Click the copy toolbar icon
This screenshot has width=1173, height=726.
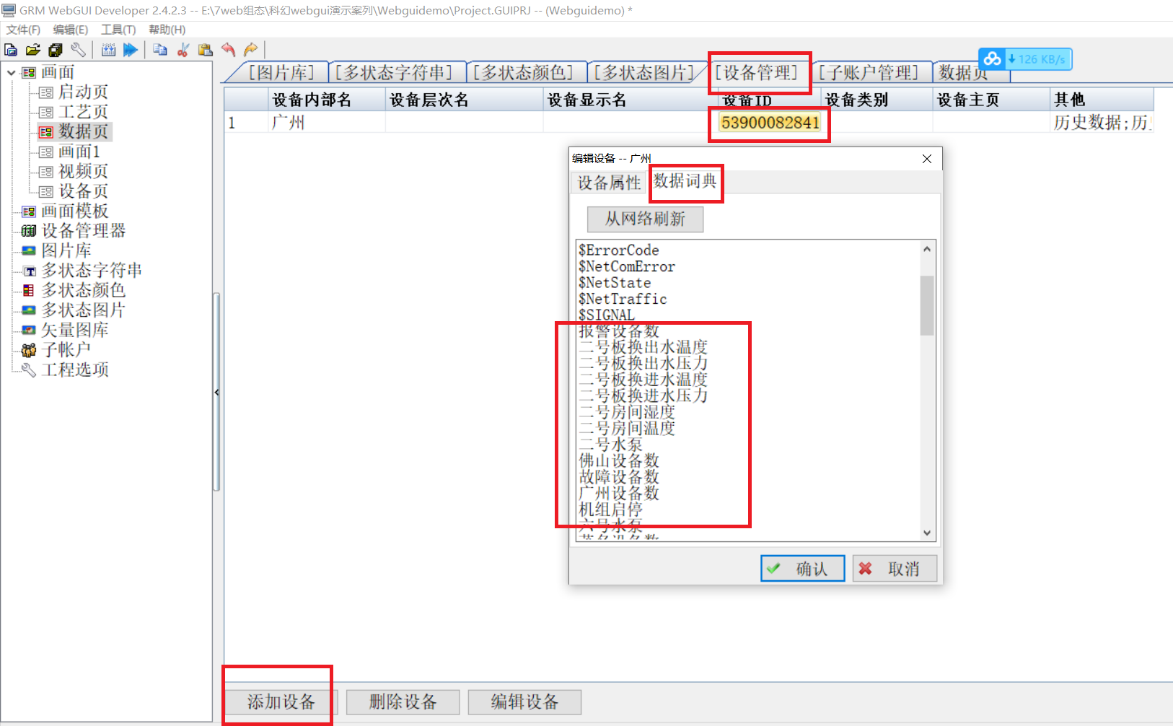(161, 49)
